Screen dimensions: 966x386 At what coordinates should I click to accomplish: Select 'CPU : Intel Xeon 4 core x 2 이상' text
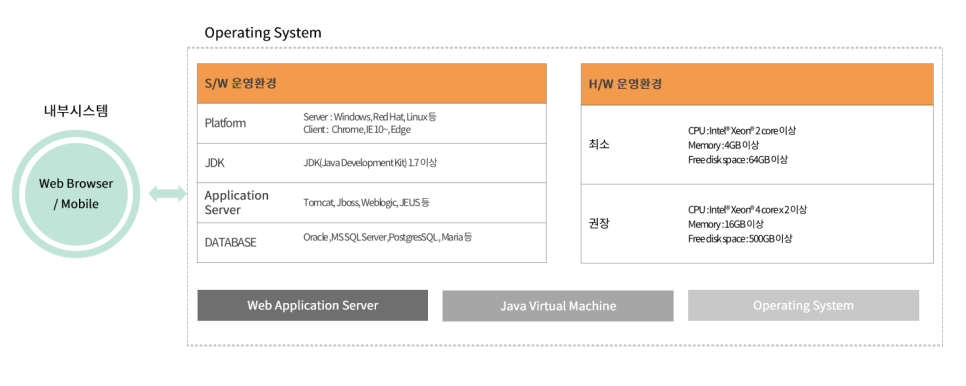point(747,210)
